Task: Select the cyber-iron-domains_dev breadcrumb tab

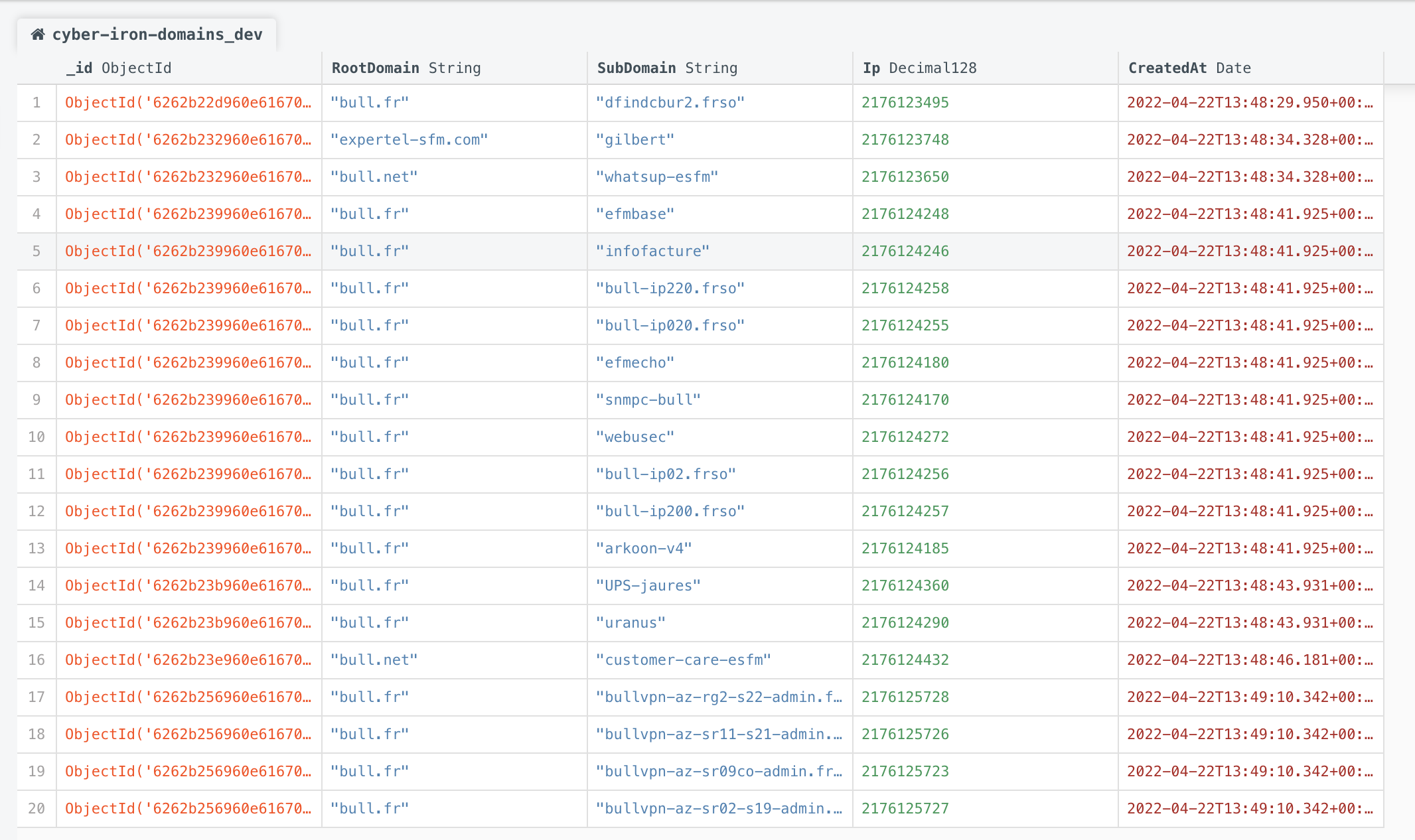Action: pyautogui.click(x=157, y=35)
